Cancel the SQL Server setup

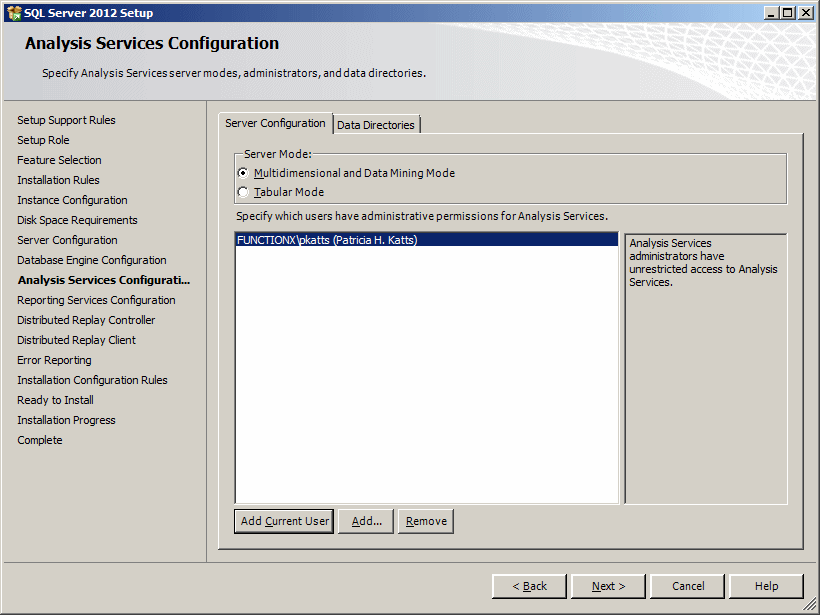(x=688, y=586)
